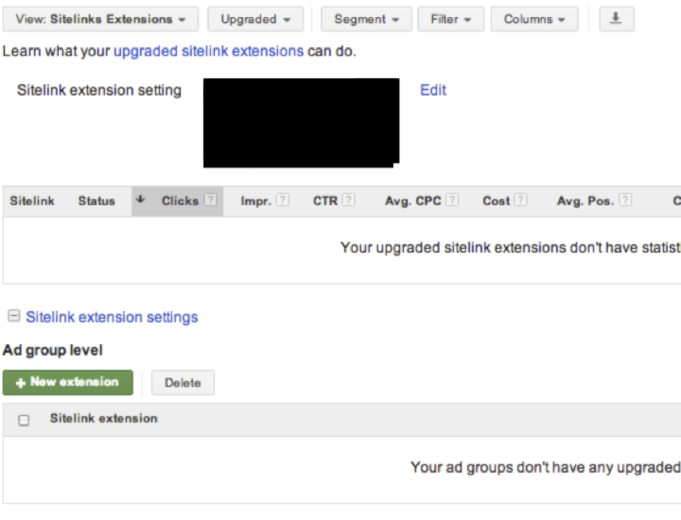Click the New extension button

pos(68,382)
